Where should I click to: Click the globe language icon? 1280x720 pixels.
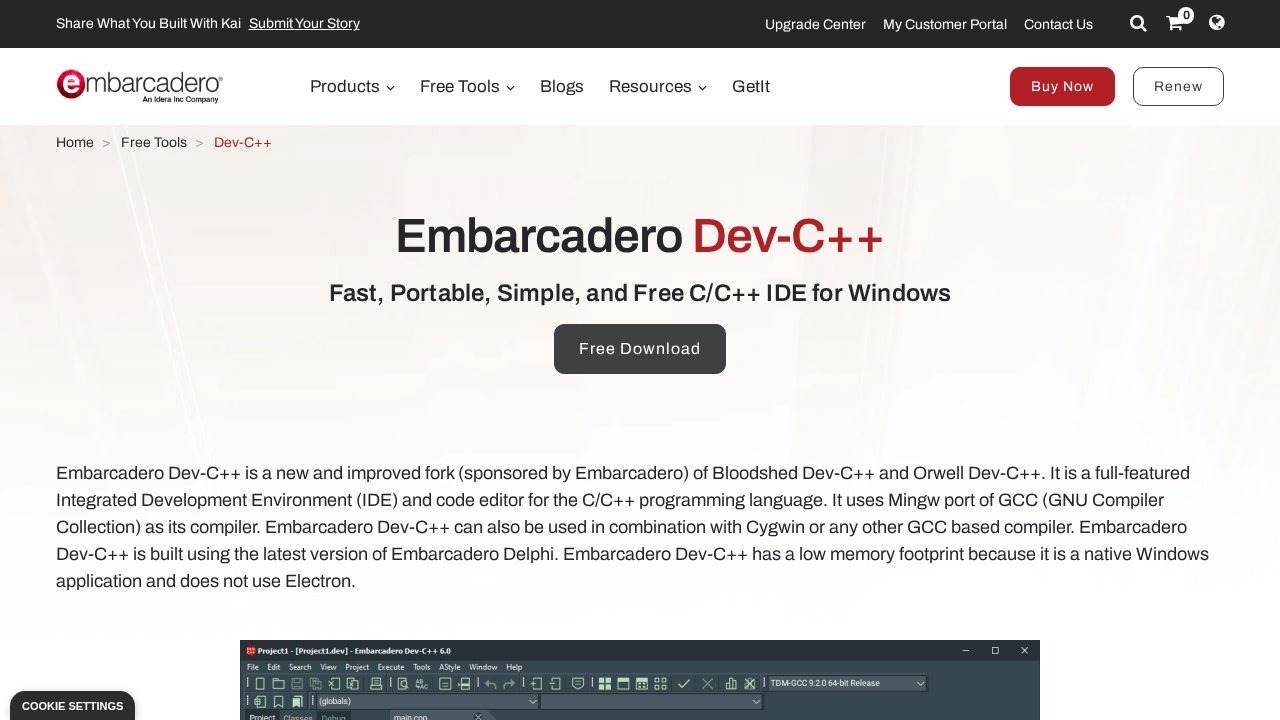point(1217,22)
